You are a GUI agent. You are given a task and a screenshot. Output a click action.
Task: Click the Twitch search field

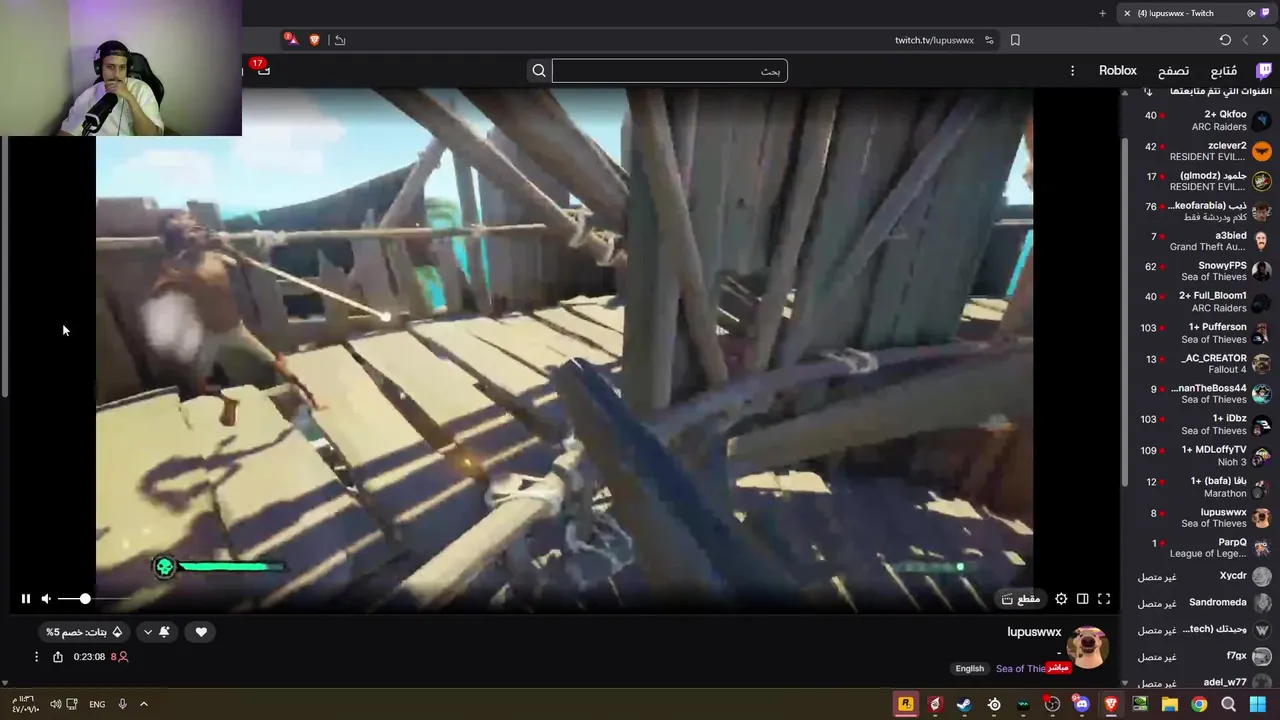coord(669,71)
